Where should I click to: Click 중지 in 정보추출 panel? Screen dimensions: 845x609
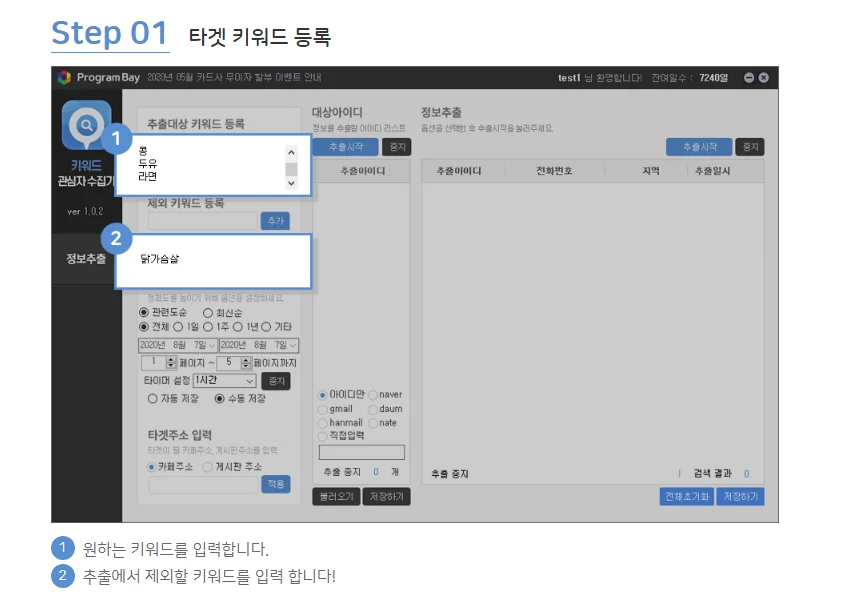750,147
